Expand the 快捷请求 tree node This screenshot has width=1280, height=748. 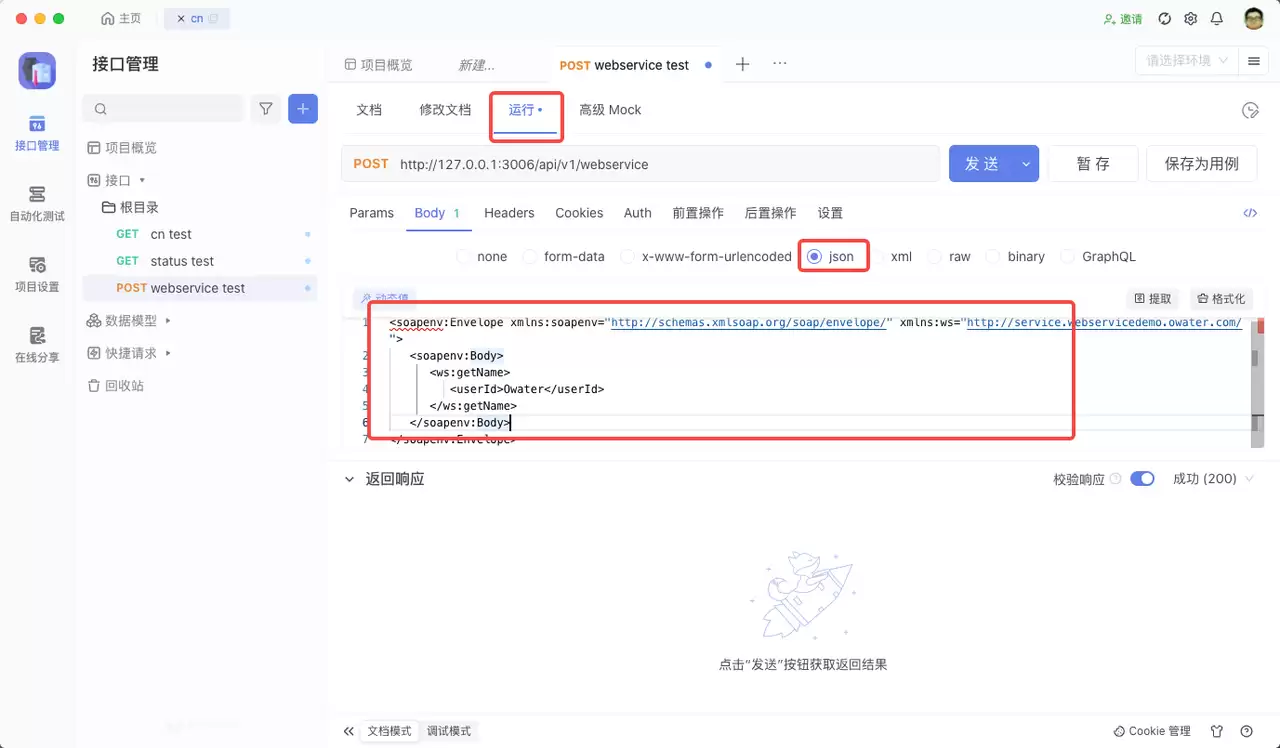point(168,353)
